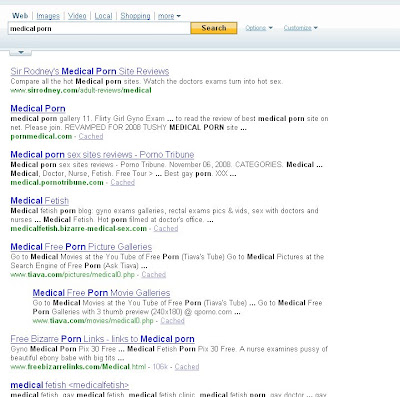Click the www.freebizarrelinks.com green URL text
This screenshot has height=397, width=400.
point(78,367)
